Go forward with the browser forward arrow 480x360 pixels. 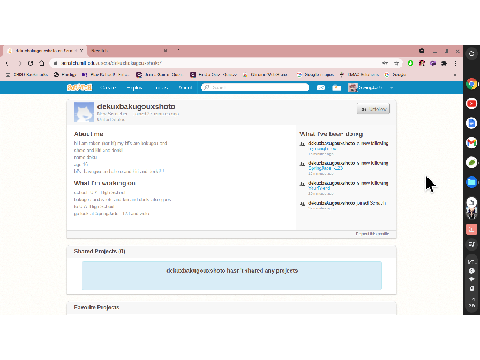tap(19, 63)
